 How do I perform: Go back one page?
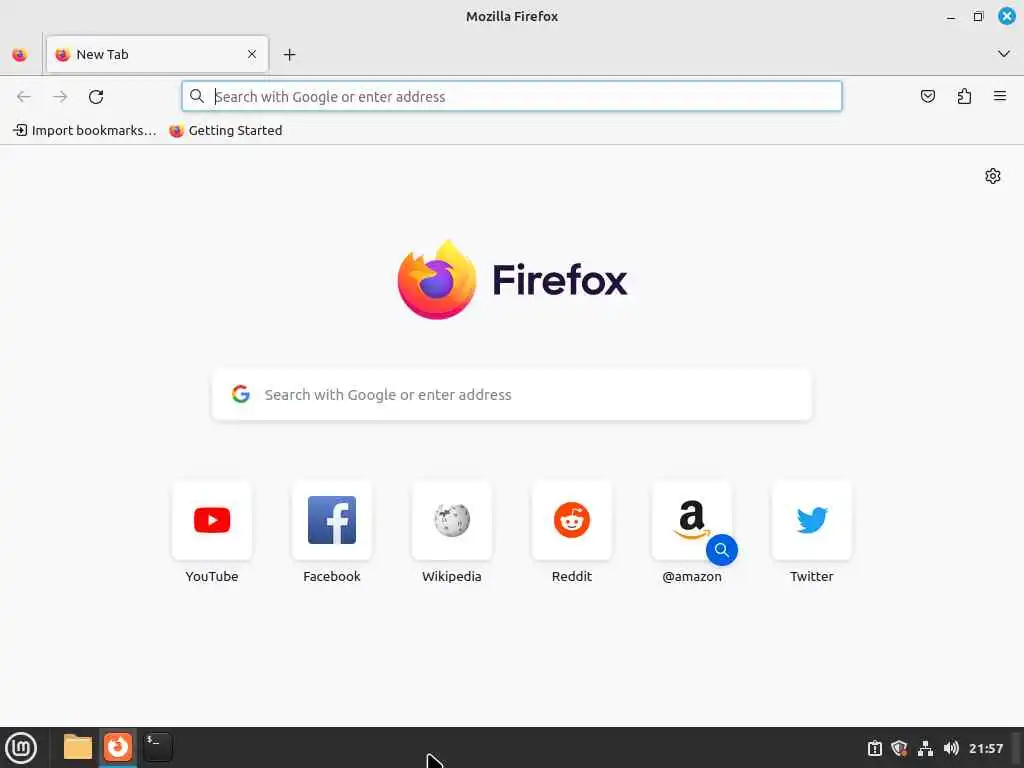click(x=24, y=97)
